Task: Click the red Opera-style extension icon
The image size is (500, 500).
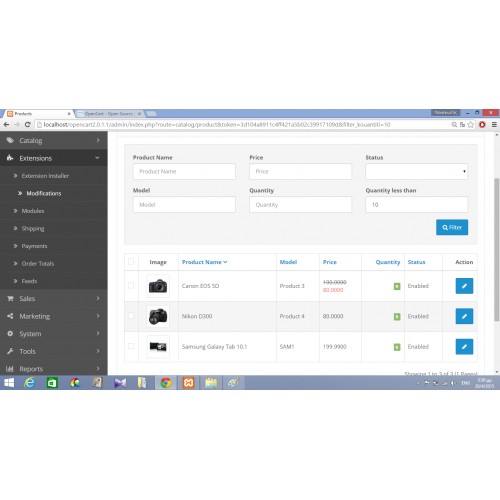Action: click(482, 125)
